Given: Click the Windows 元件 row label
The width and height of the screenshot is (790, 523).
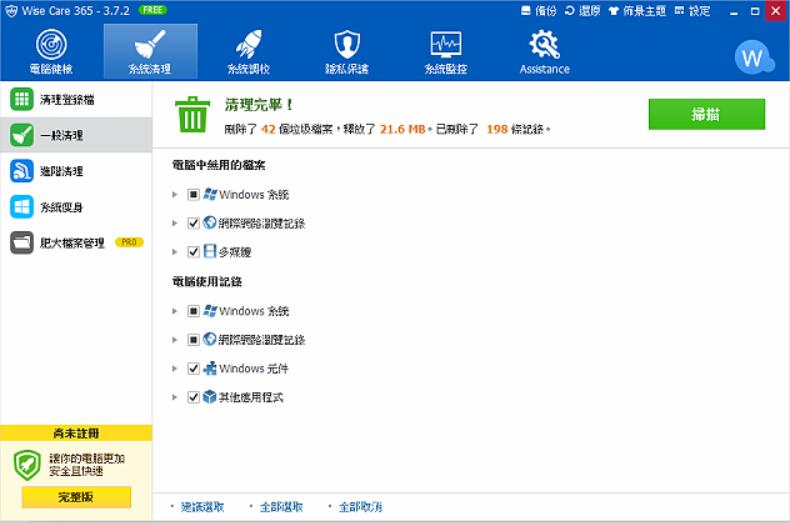Looking at the screenshot, I should point(253,368).
